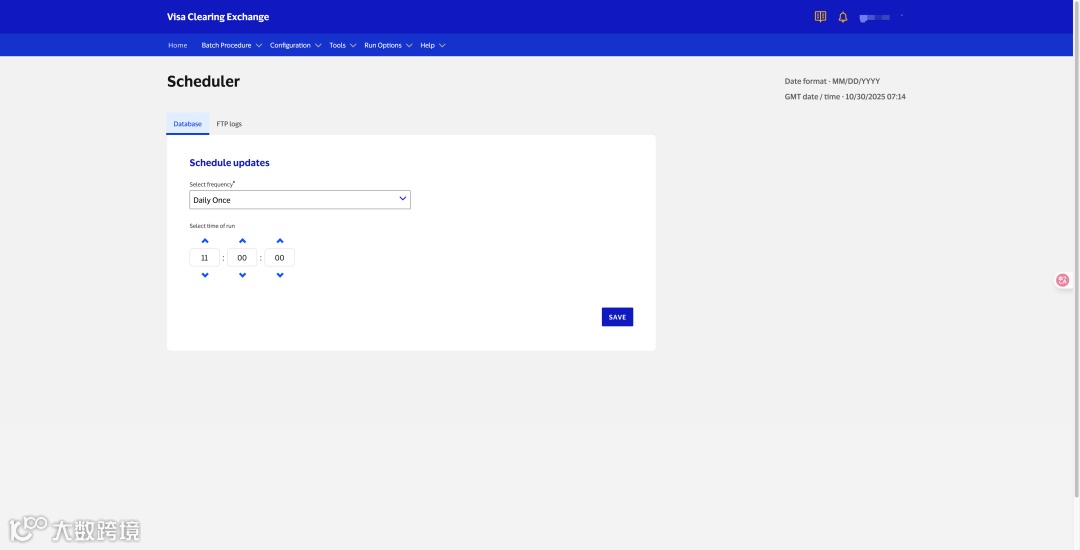Click the page vertical scrollbar
Screen dimensions: 1080x550
click(x=1077, y=248)
